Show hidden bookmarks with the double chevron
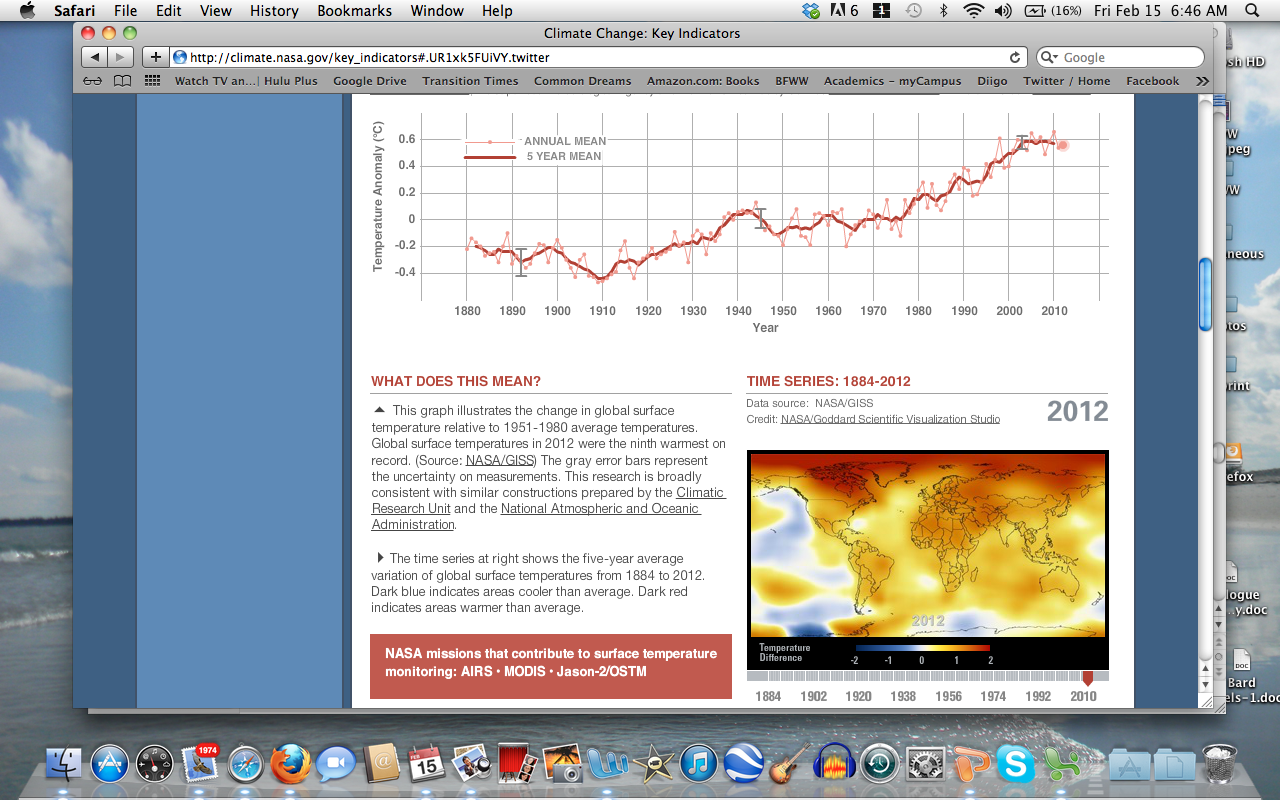Viewport: 1280px width, 800px height. pyautogui.click(x=1202, y=81)
